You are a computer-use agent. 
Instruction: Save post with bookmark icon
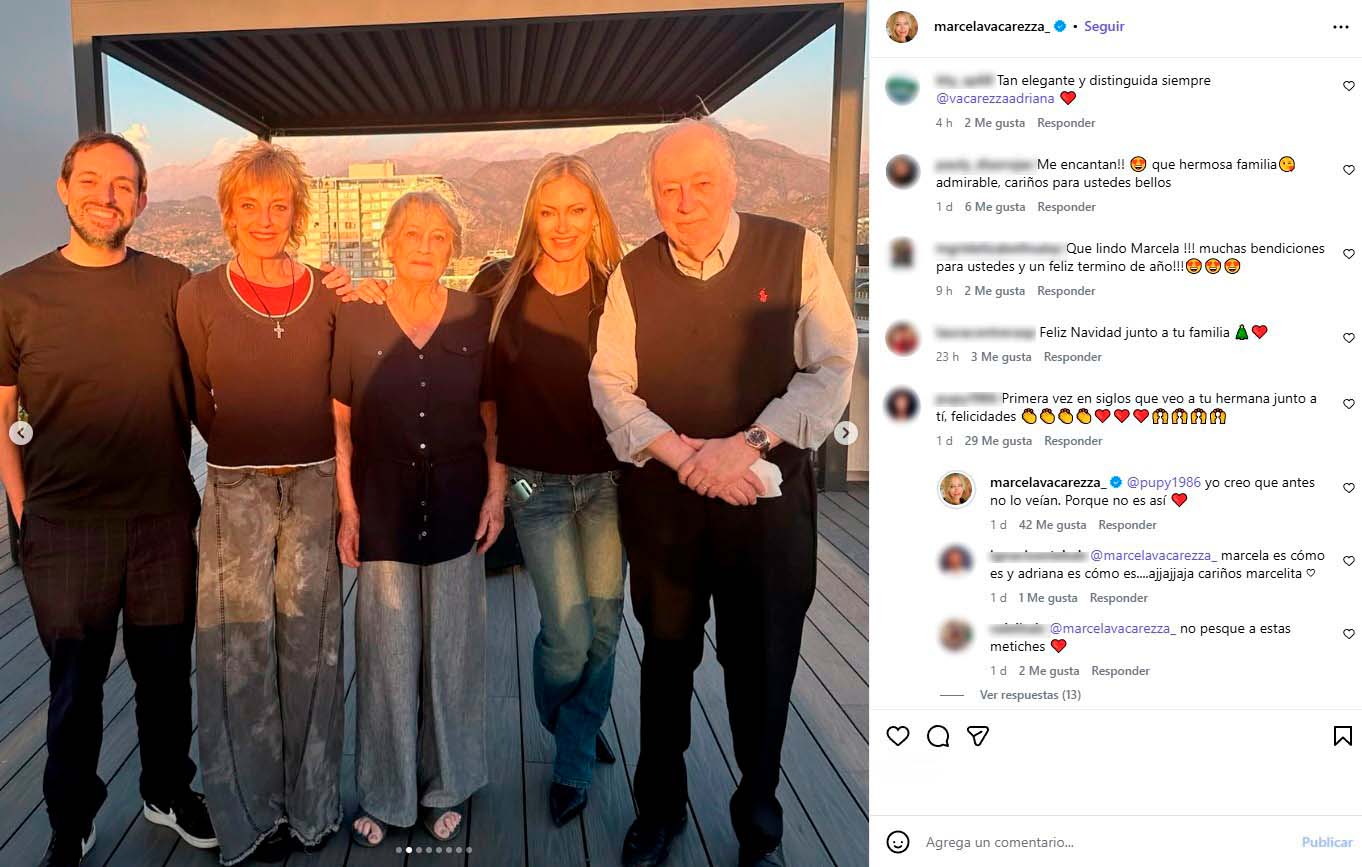tap(1343, 736)
